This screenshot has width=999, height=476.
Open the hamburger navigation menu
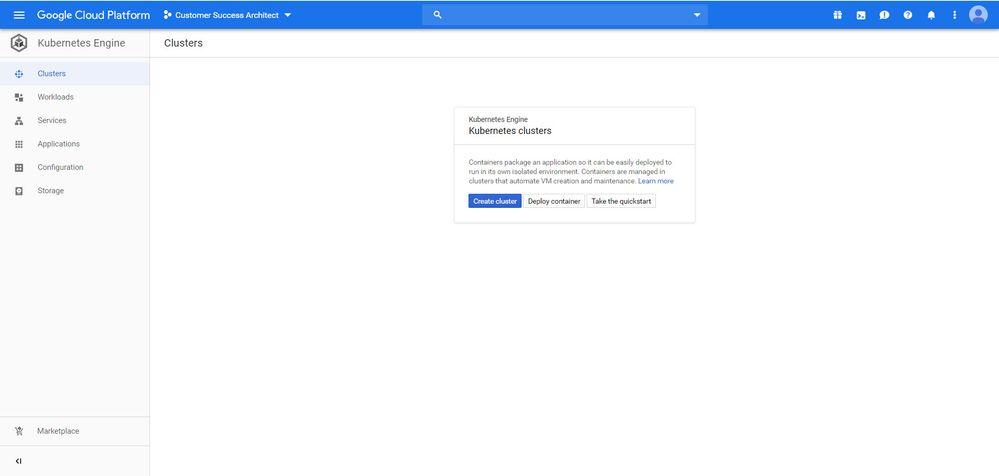tap(19, 15)
